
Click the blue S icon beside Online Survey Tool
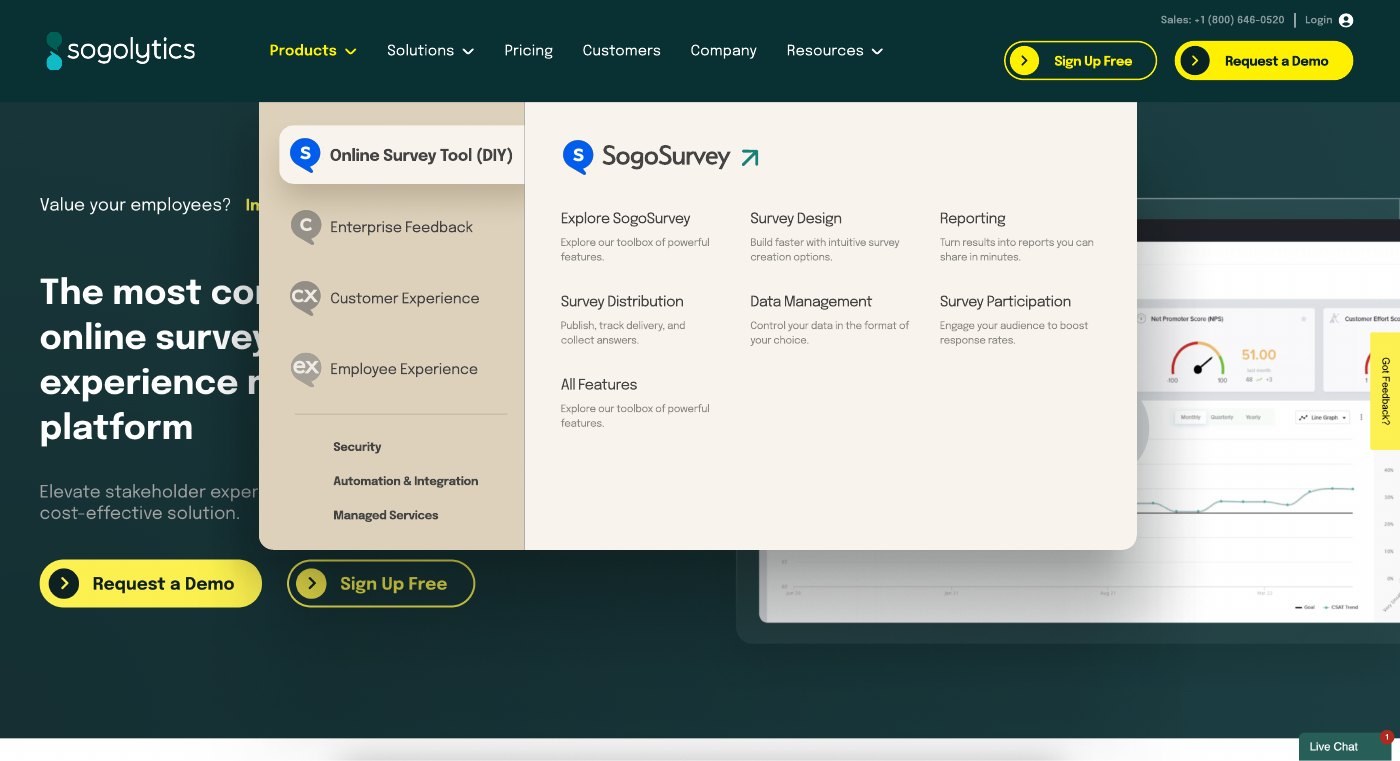pyautogui.click(x=305, y=155)
